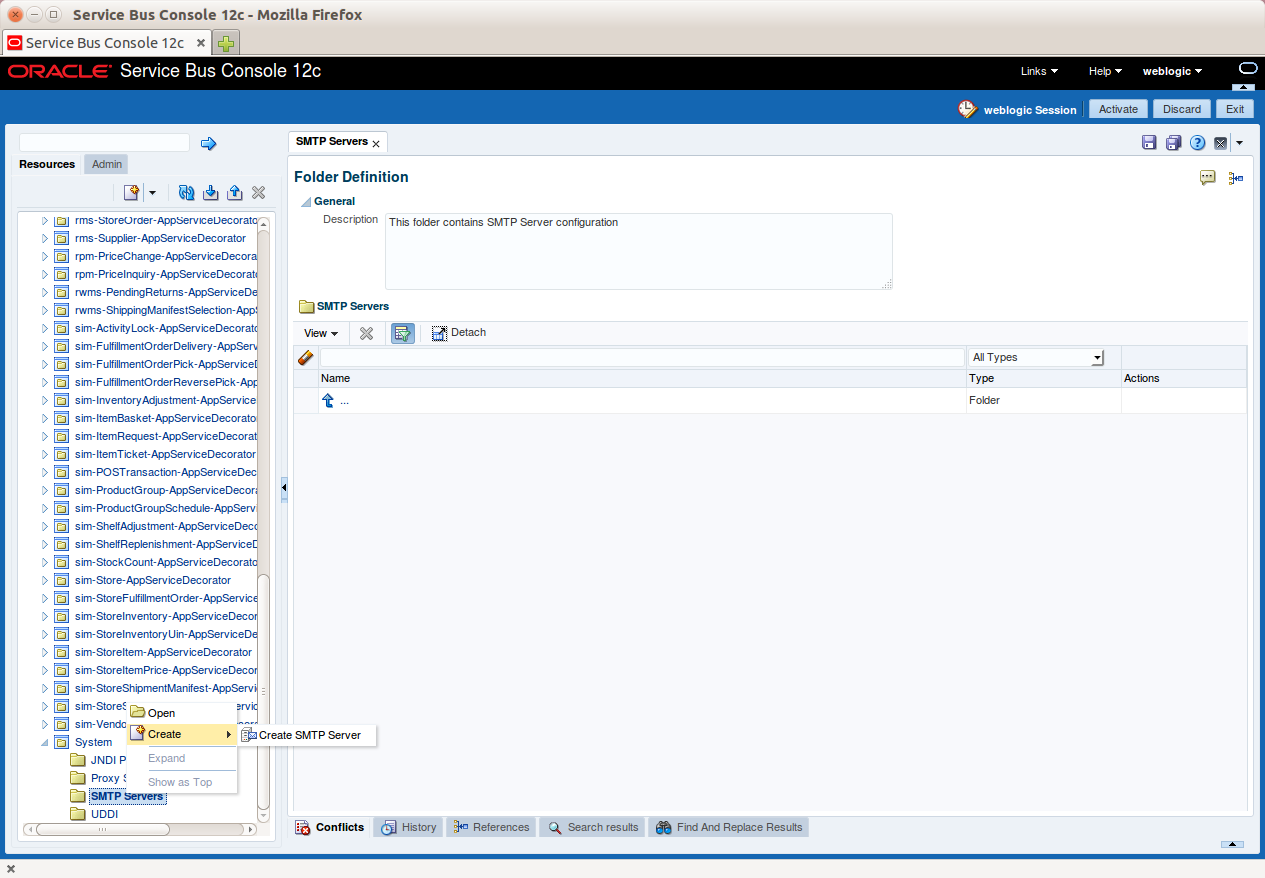Collapse the System tree node
Viewport: 1265px width, 878px height.
[44, 742]
